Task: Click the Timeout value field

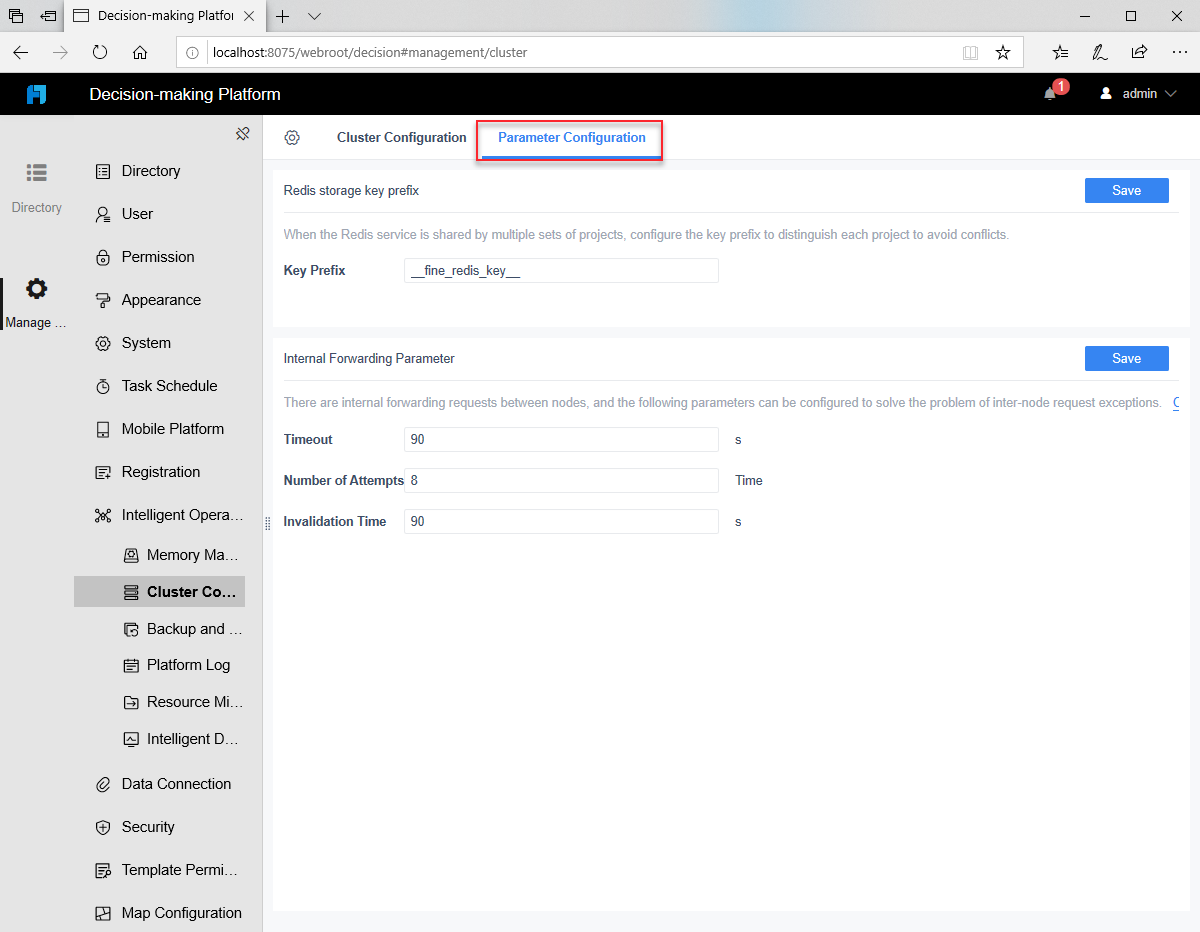Action: 560,439
